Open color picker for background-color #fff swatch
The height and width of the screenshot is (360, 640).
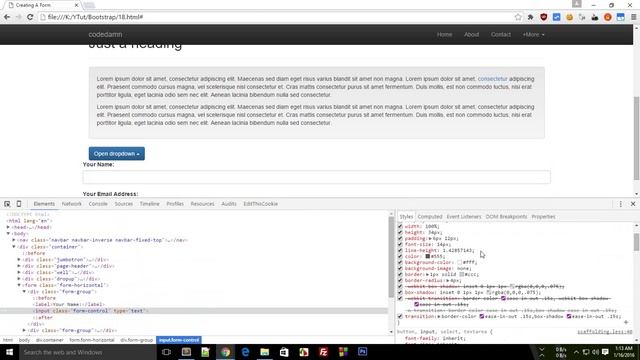point(459,262)
